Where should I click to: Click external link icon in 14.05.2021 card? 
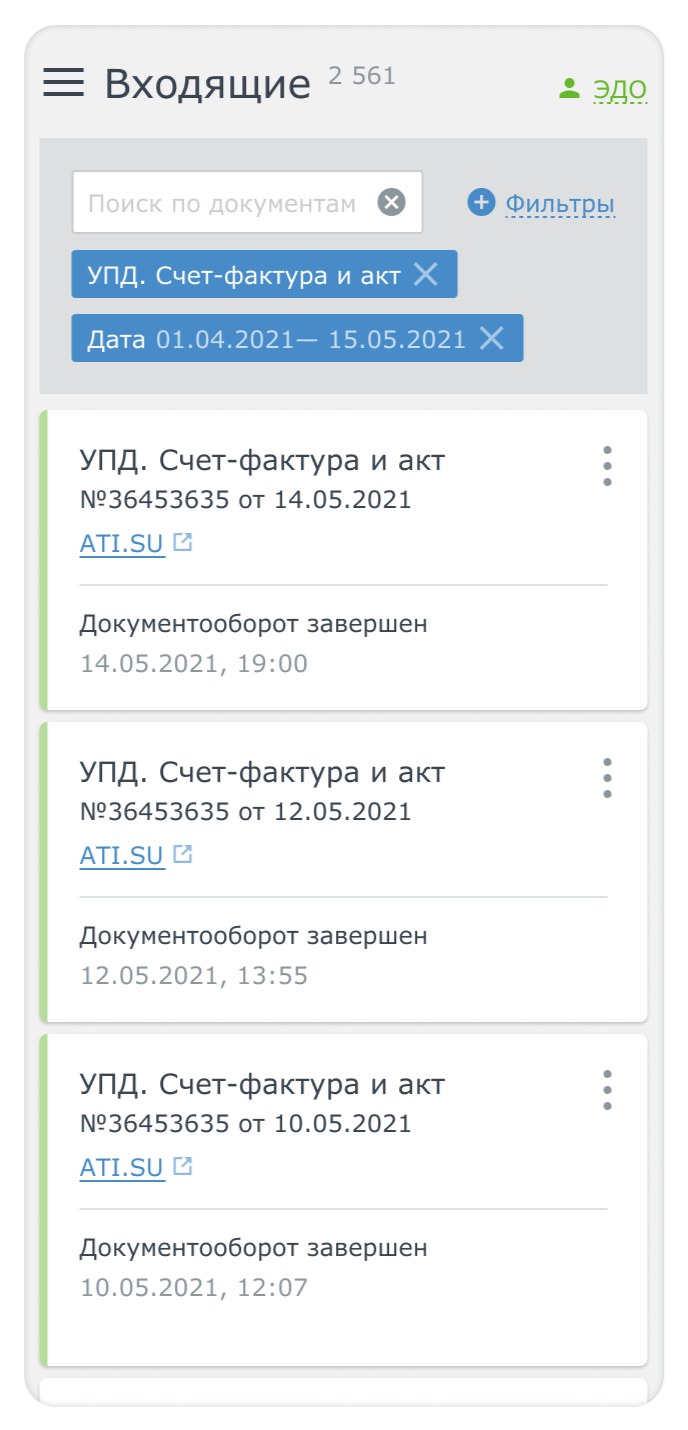click(182, 542)
